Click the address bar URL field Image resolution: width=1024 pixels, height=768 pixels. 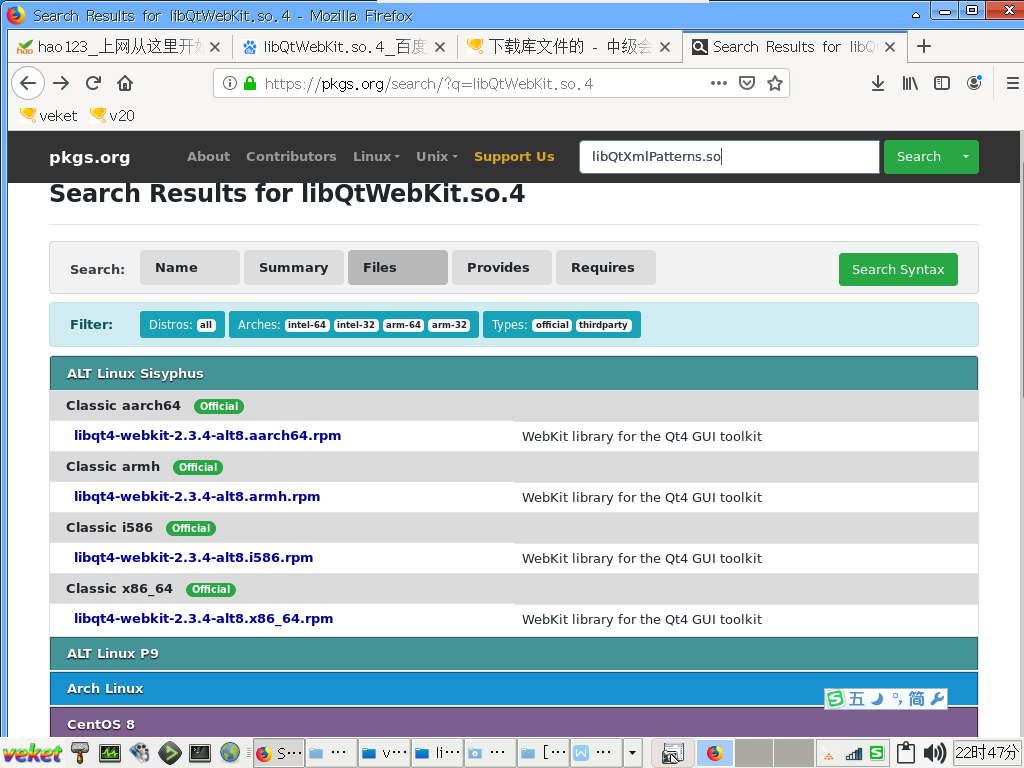(483, 84)
